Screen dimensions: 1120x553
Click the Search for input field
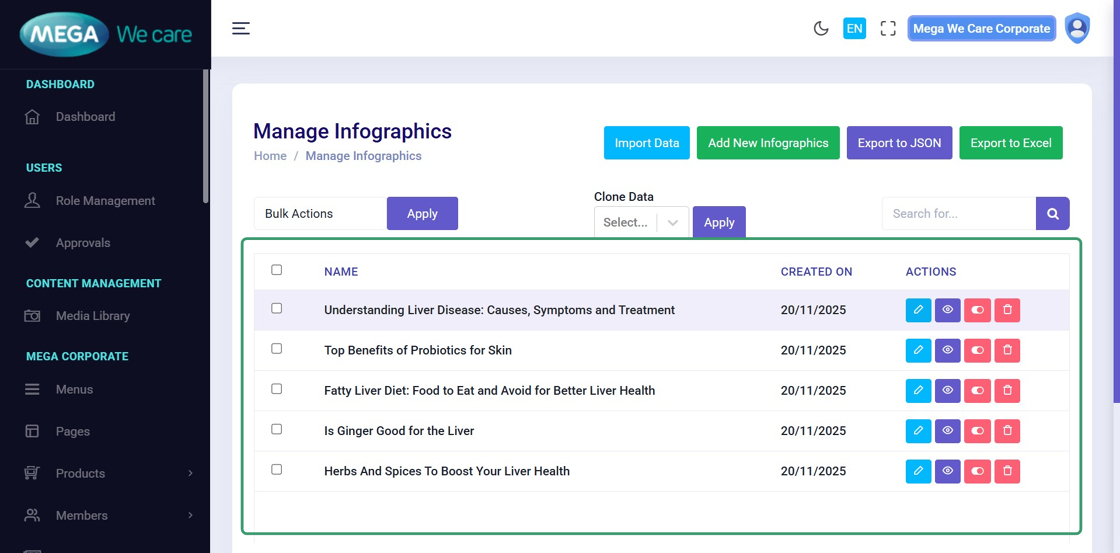(x=958, y=213)
